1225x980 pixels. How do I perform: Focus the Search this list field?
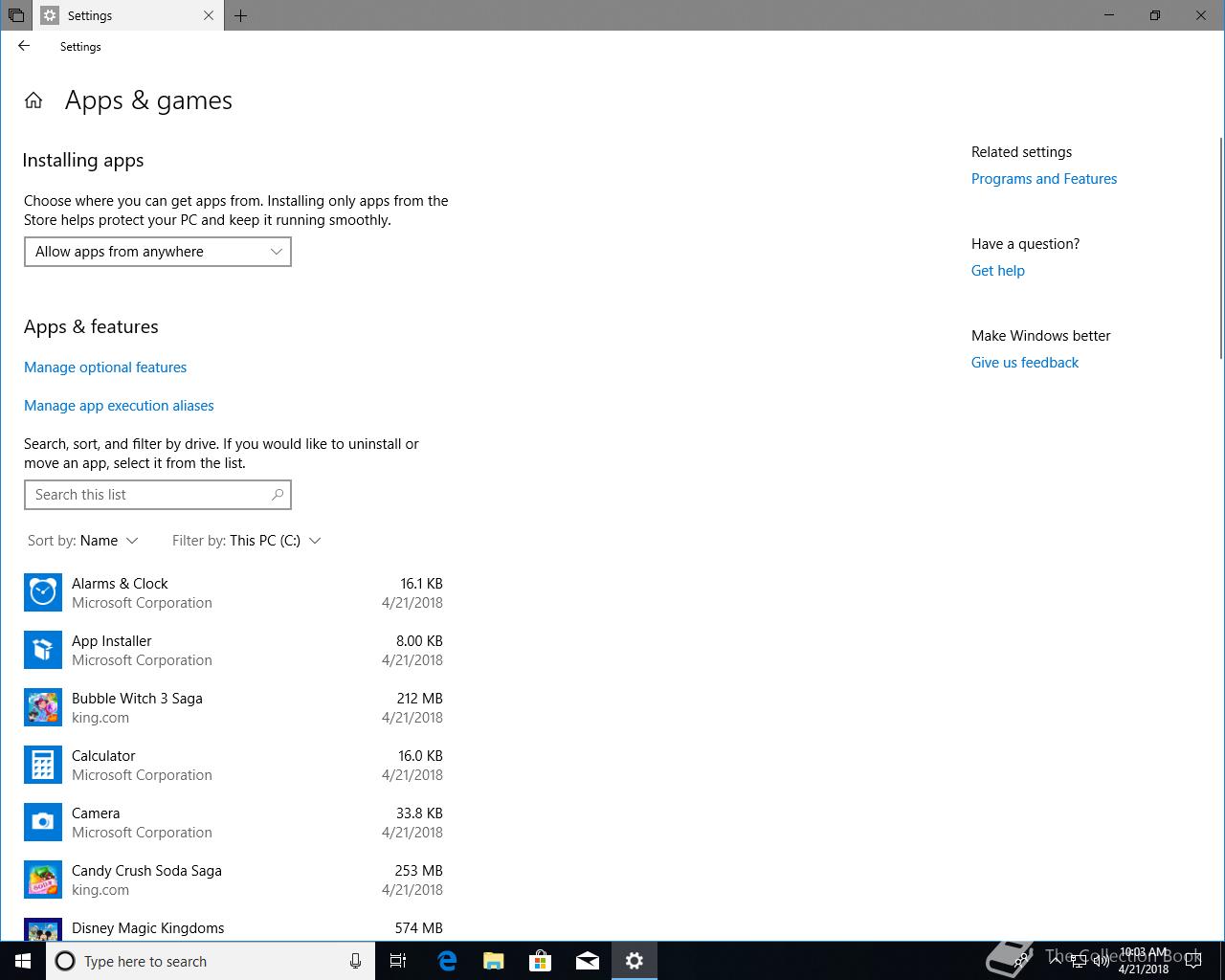pos(158,495)
